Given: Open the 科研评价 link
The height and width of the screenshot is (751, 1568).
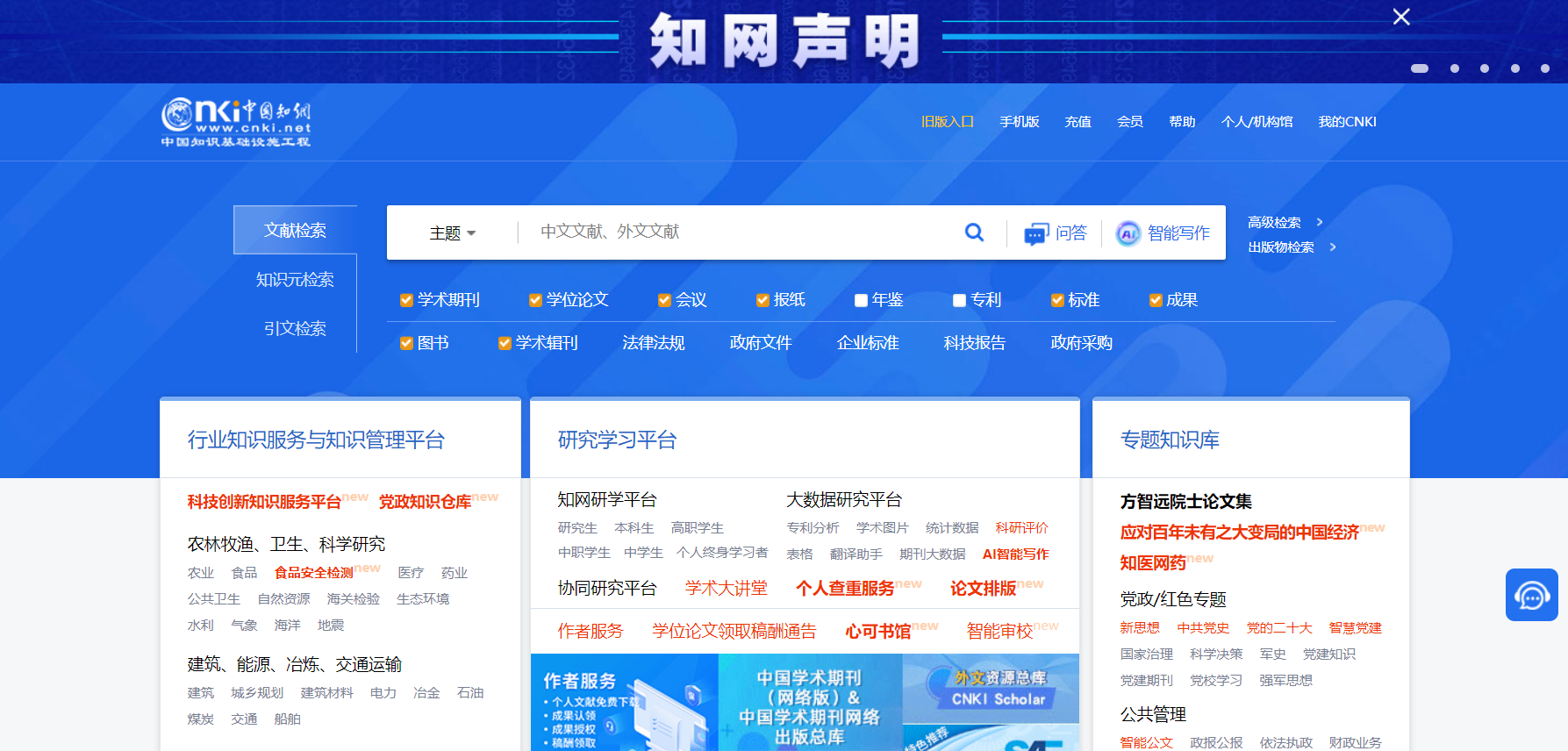Looking at the screenshot, I should coord(1022,528).
